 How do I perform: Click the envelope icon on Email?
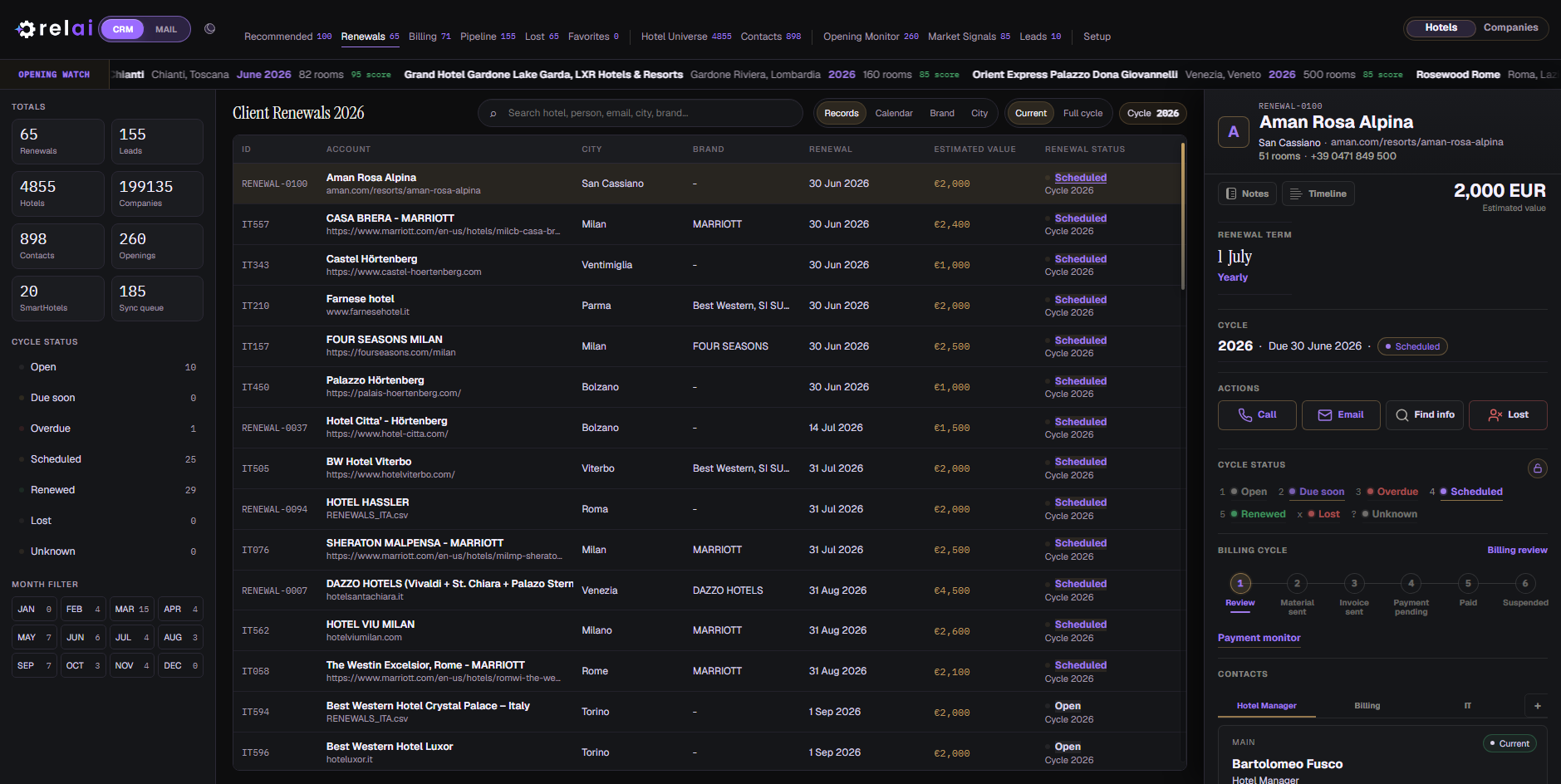[1325, 415]
